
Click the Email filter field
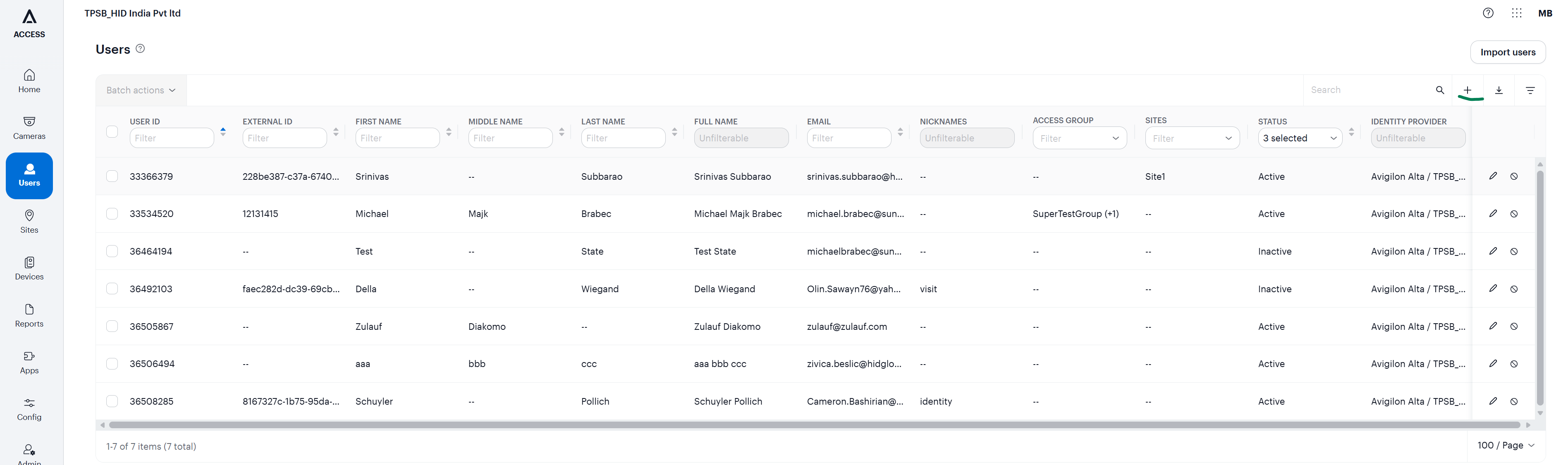[849, 138]
